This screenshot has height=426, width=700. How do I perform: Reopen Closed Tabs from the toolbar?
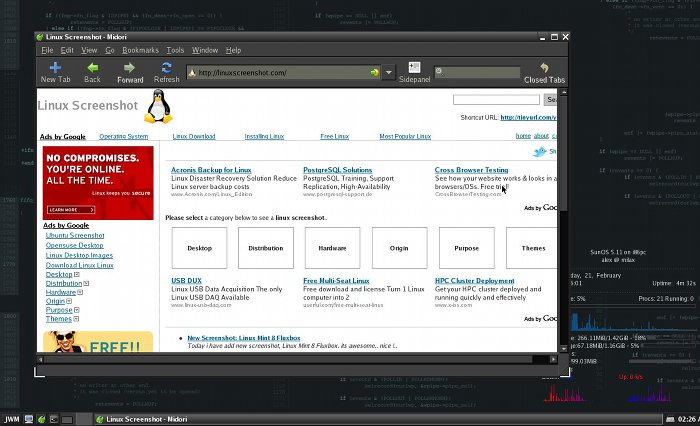coord(544,73)
